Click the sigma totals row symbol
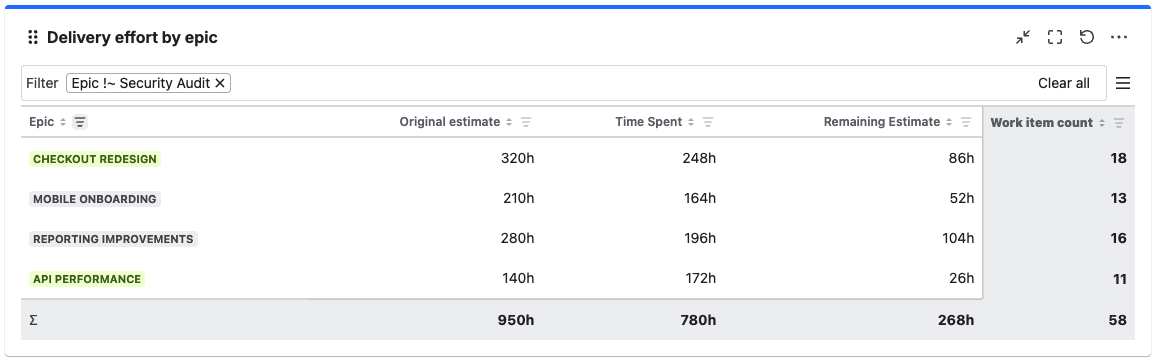This screenshot has height=362, width=1157. tap(33, 320)
